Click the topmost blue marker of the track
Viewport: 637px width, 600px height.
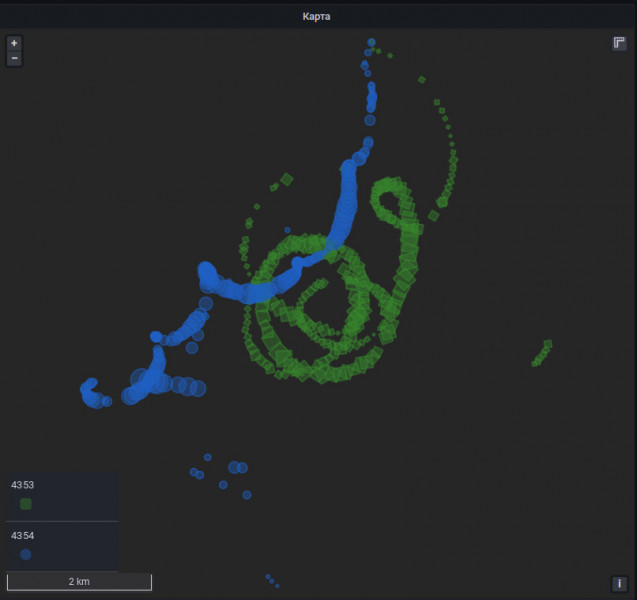[x=372, y=44]
